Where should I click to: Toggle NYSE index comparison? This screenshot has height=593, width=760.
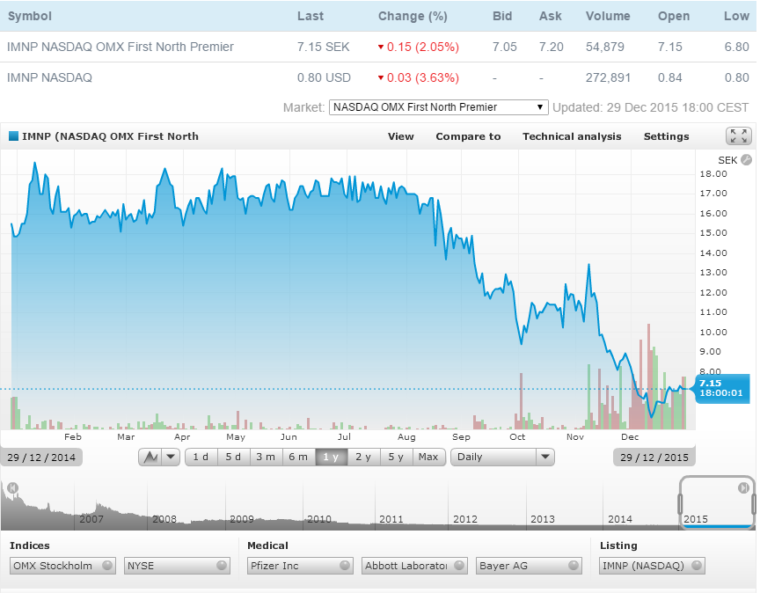pos(177,565)
